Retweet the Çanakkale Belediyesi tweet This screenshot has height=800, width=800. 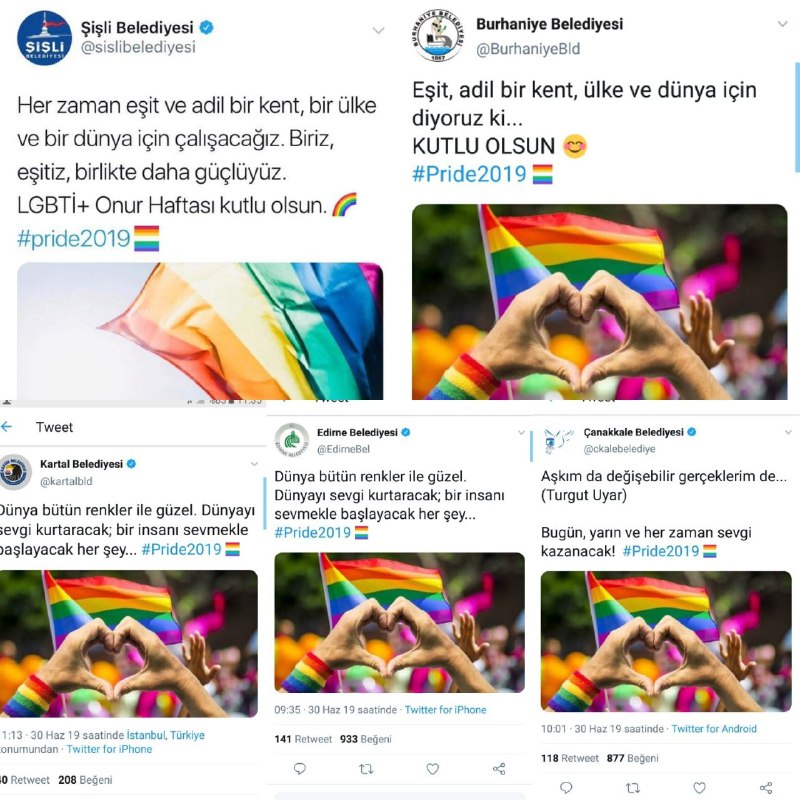point(633,788)
